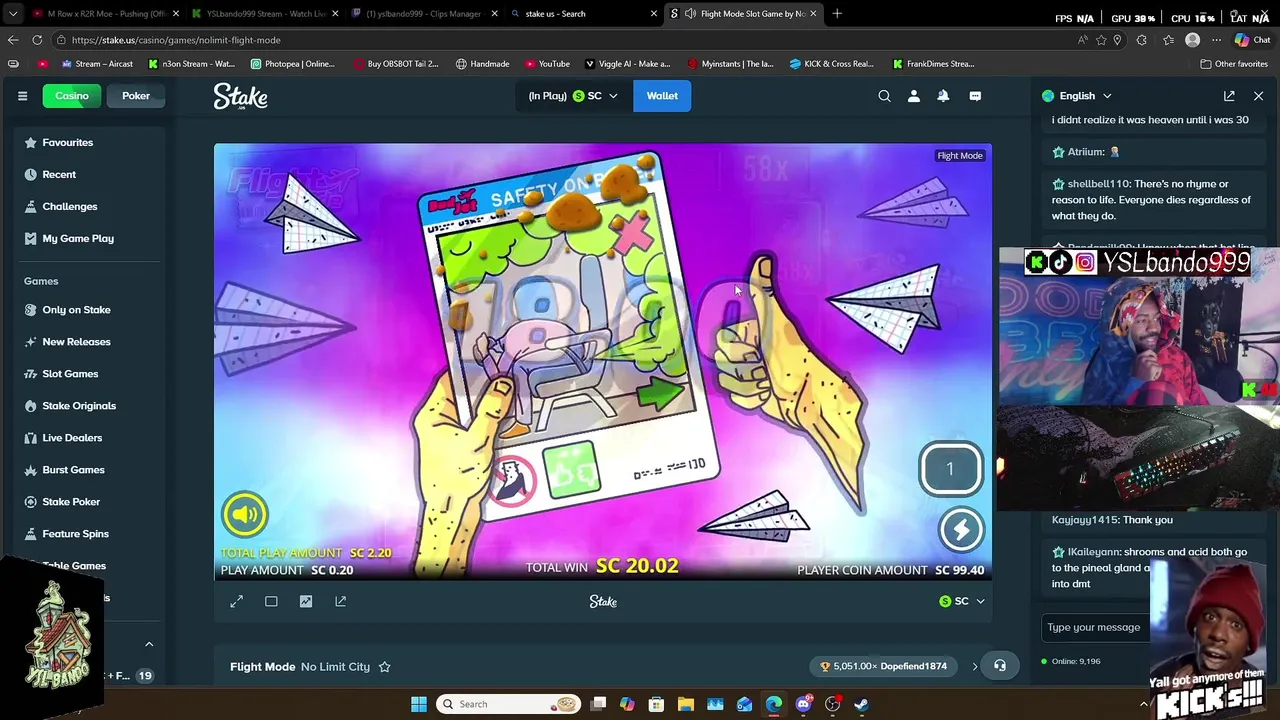The image size is (1280, 720).
Task: Open the tab list dropdown arrow
Action: [13, 14]
